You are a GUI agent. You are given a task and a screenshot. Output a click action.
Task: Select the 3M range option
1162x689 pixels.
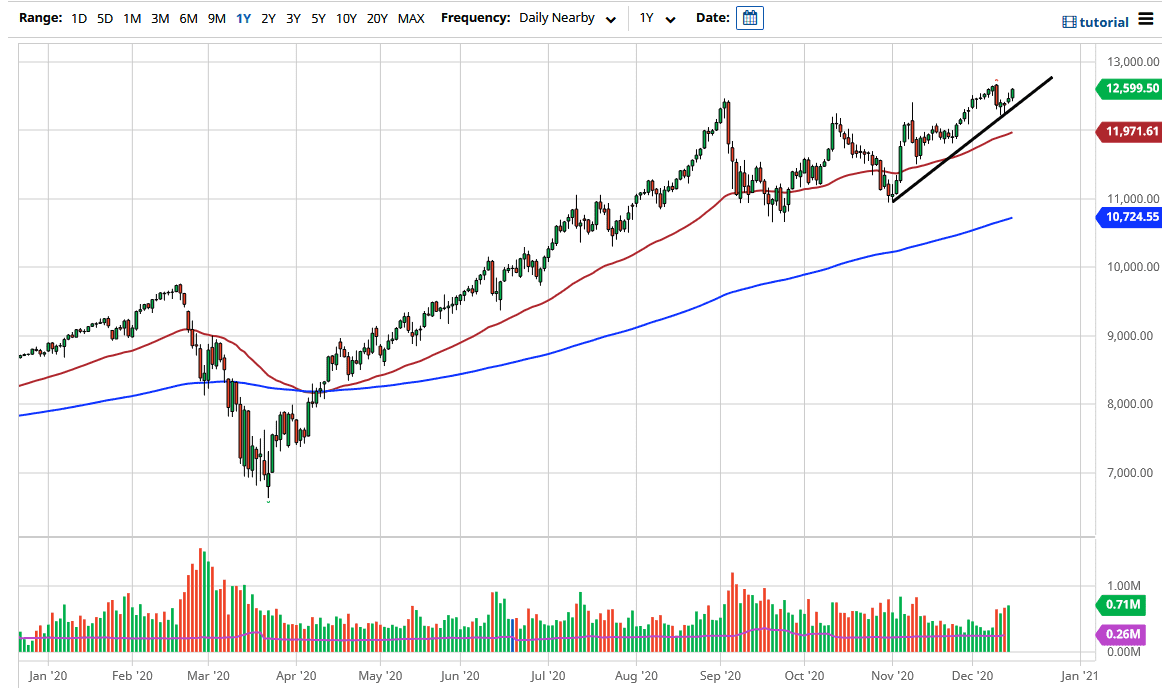coord(159,17)
